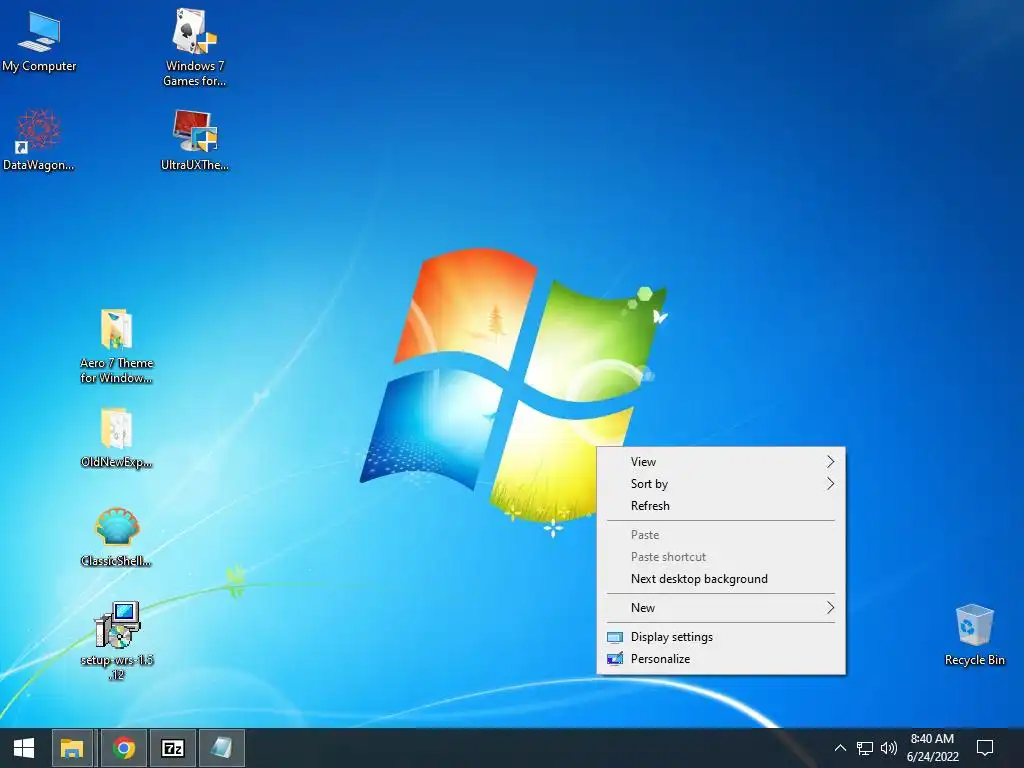Open the Action Center notifications icon
1024x768 pixels.
985,748
